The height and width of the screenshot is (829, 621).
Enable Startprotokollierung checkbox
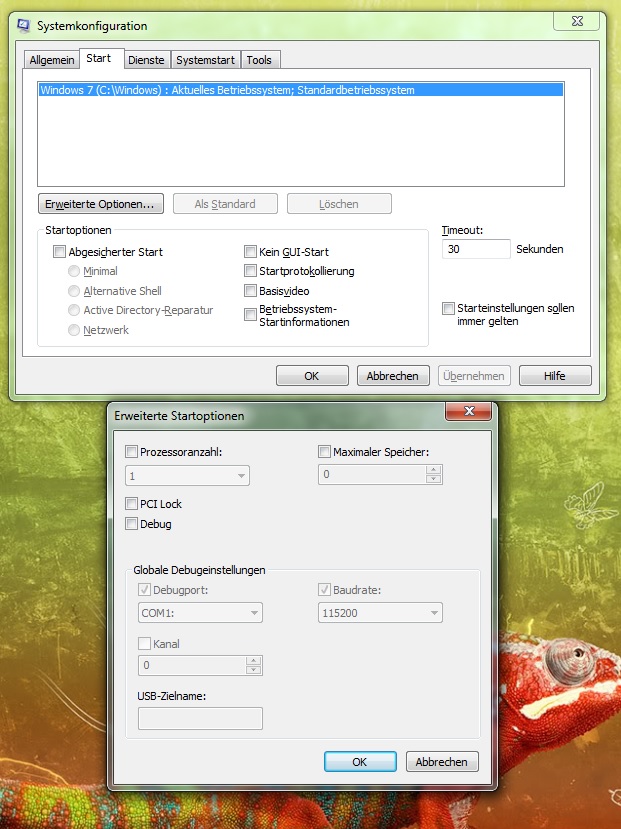251,271
